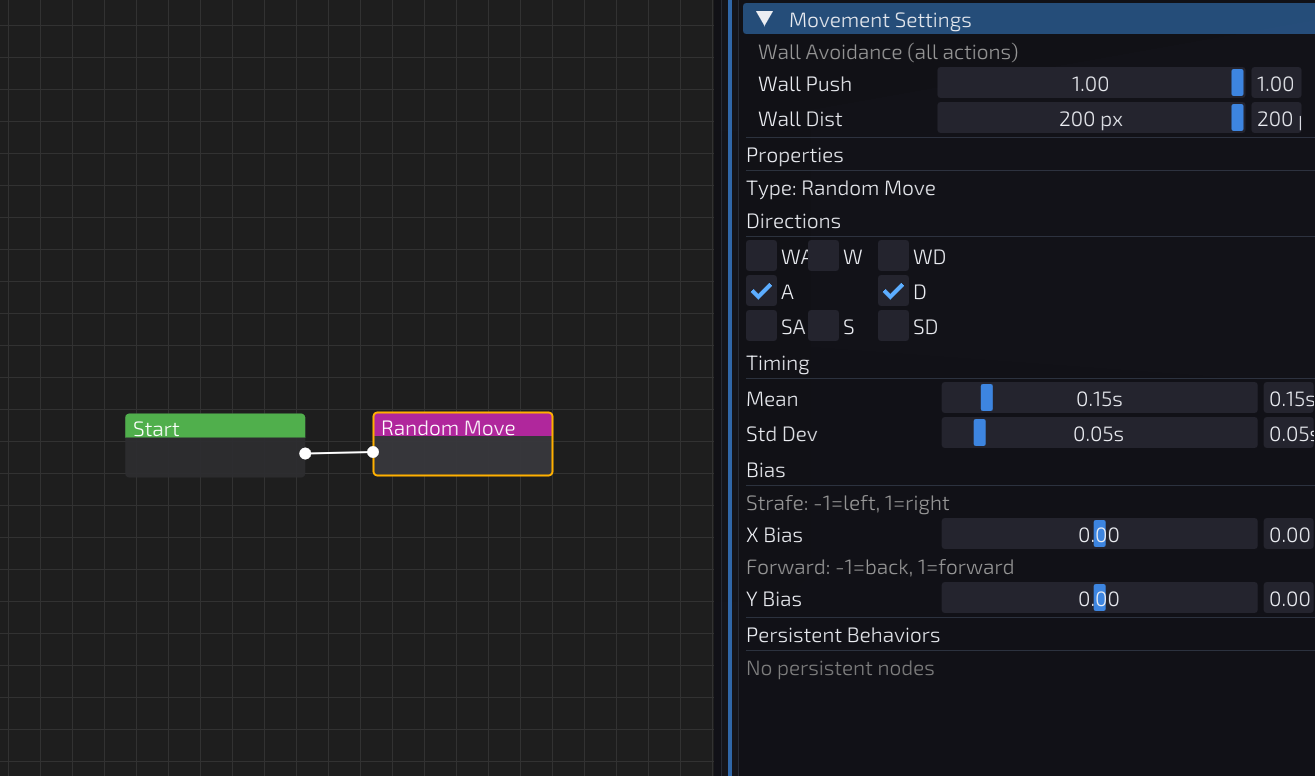1315x776 pixels.
Task: Uncheck the D direction checkbox
Action: [894, 292]
